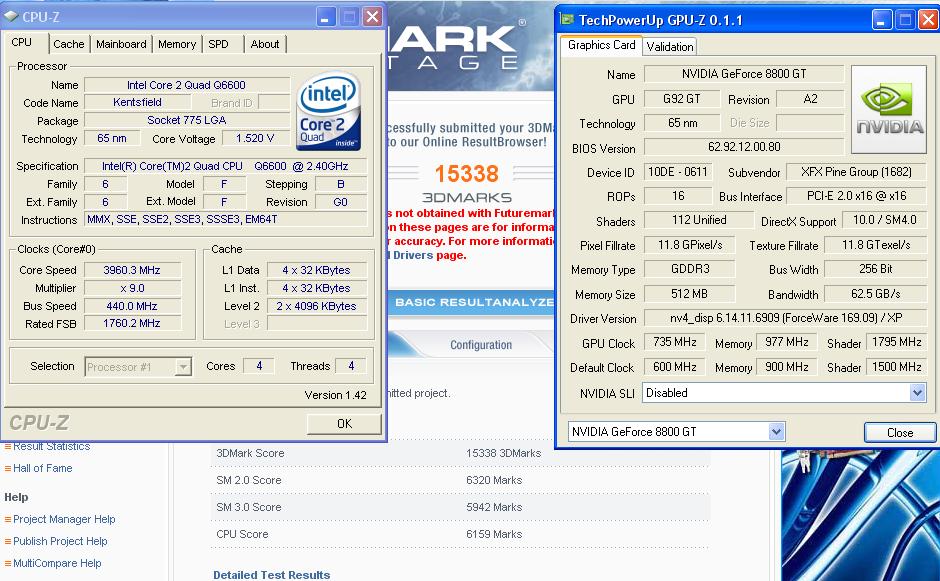Viewport: 940px width, 581px height.
Task: Click the Code Name value Kentsfield
Action: point(137,103)
